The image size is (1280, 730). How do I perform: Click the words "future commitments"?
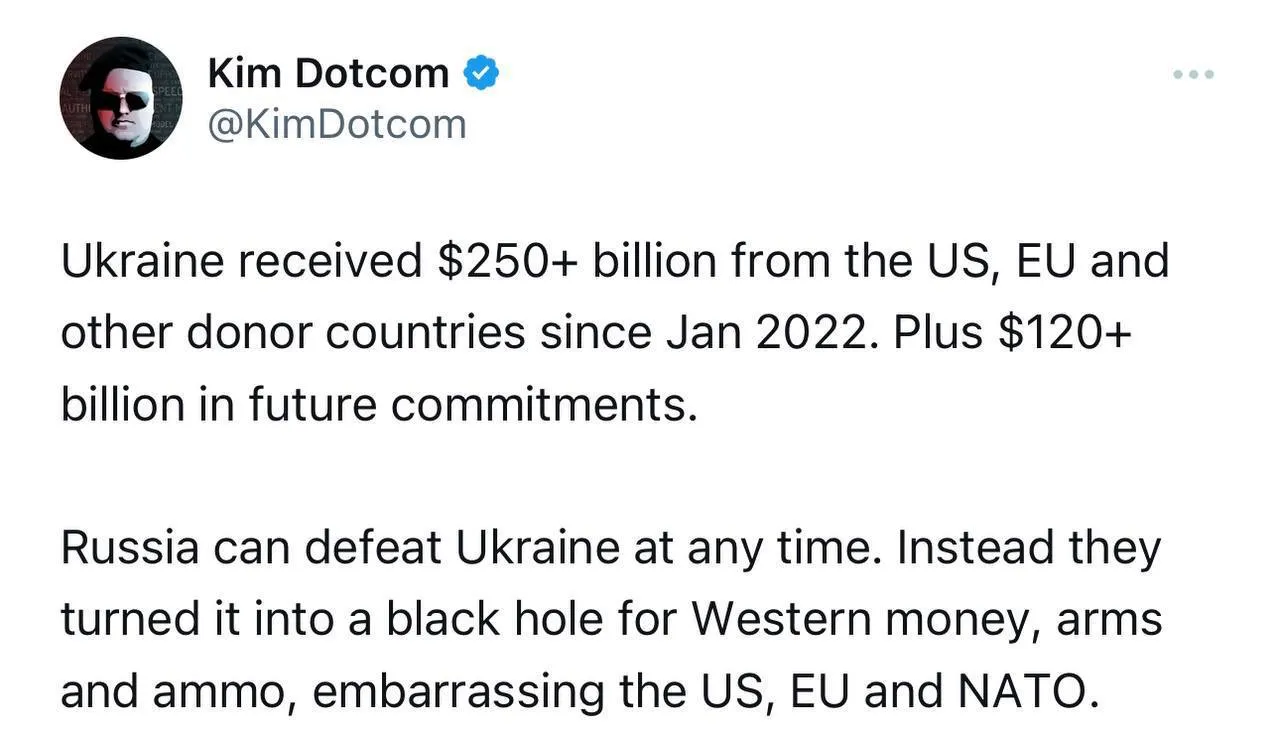point(471,405)
